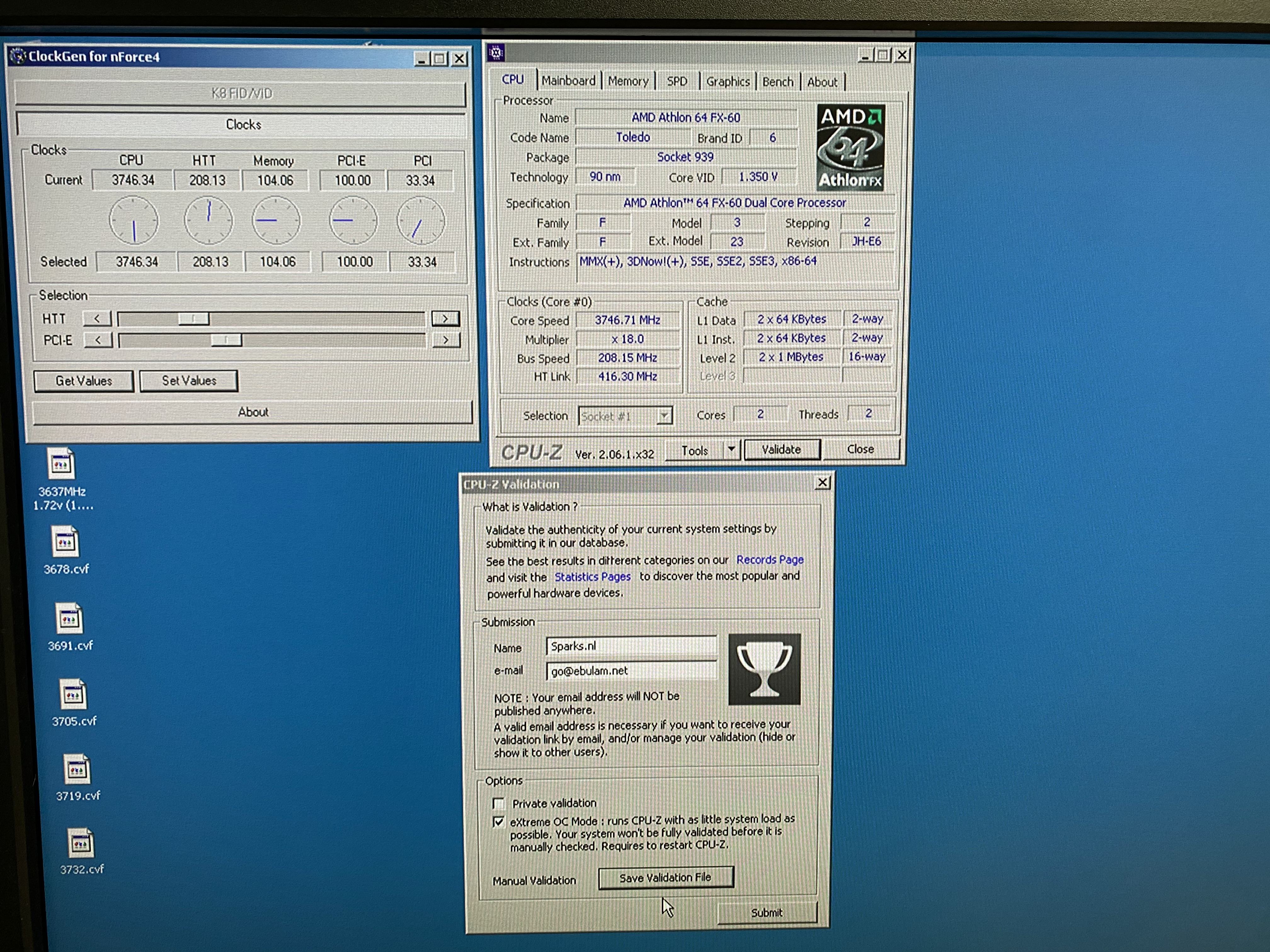Open the Tools dropdown arrow in CPU-Z

coord(731,450)
